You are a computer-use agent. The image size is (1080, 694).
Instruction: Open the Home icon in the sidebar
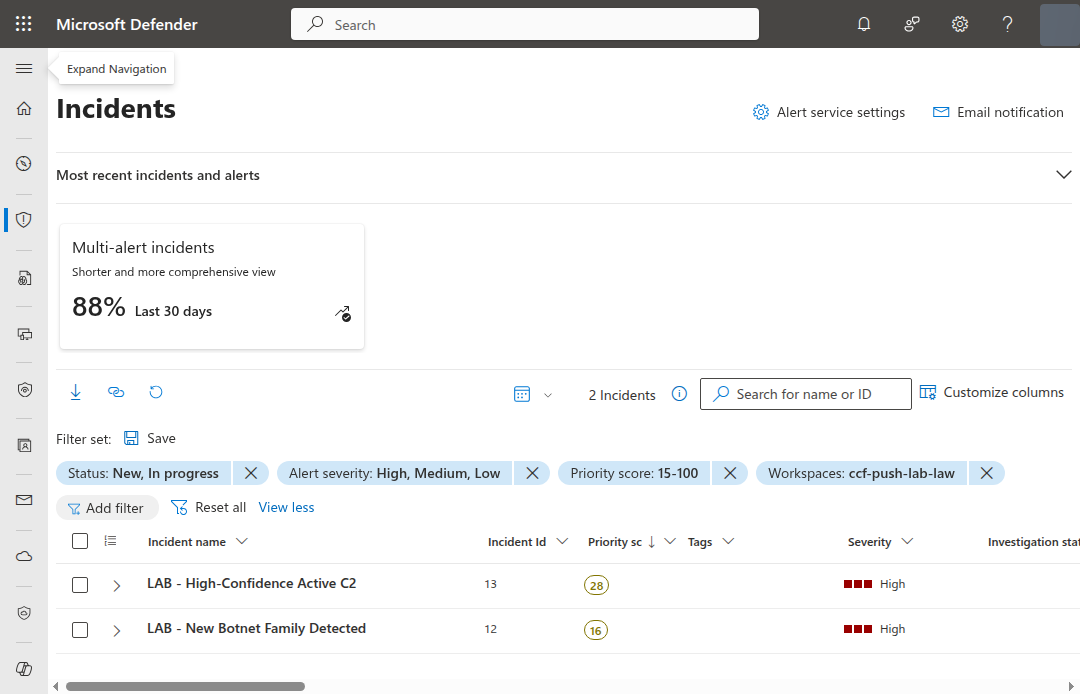[23, 108]
